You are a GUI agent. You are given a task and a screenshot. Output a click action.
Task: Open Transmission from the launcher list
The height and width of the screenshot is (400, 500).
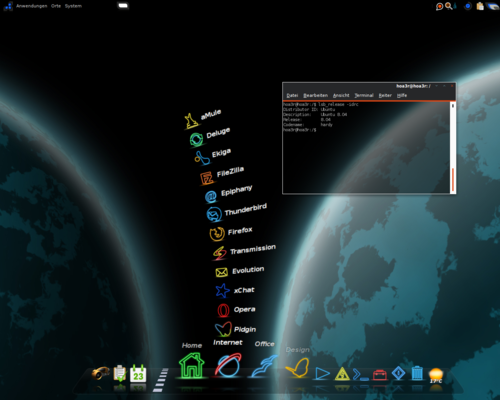[x=220, y=253]
